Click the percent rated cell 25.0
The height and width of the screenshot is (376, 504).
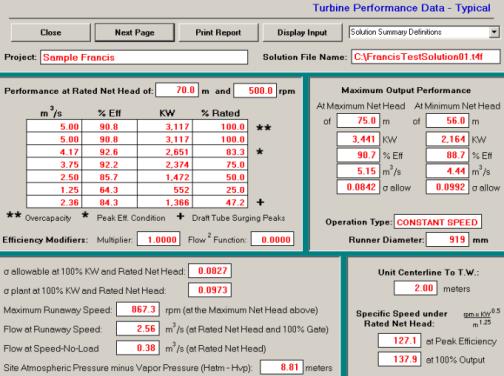point(220,190)
